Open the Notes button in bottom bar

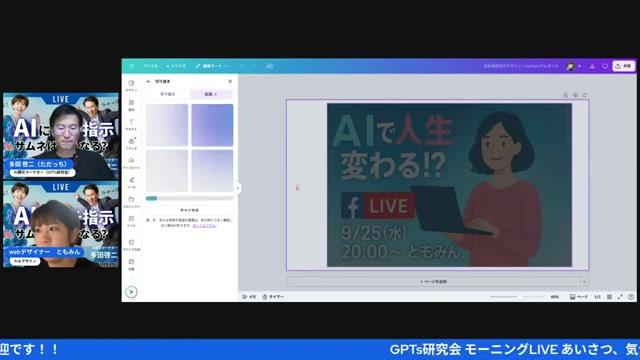[249, 297]
